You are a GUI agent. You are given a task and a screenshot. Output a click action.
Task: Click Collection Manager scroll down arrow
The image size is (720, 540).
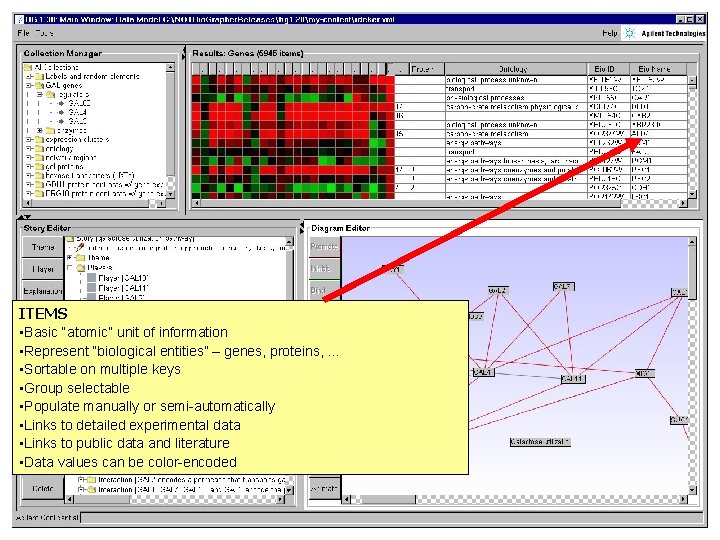(170, 194)
